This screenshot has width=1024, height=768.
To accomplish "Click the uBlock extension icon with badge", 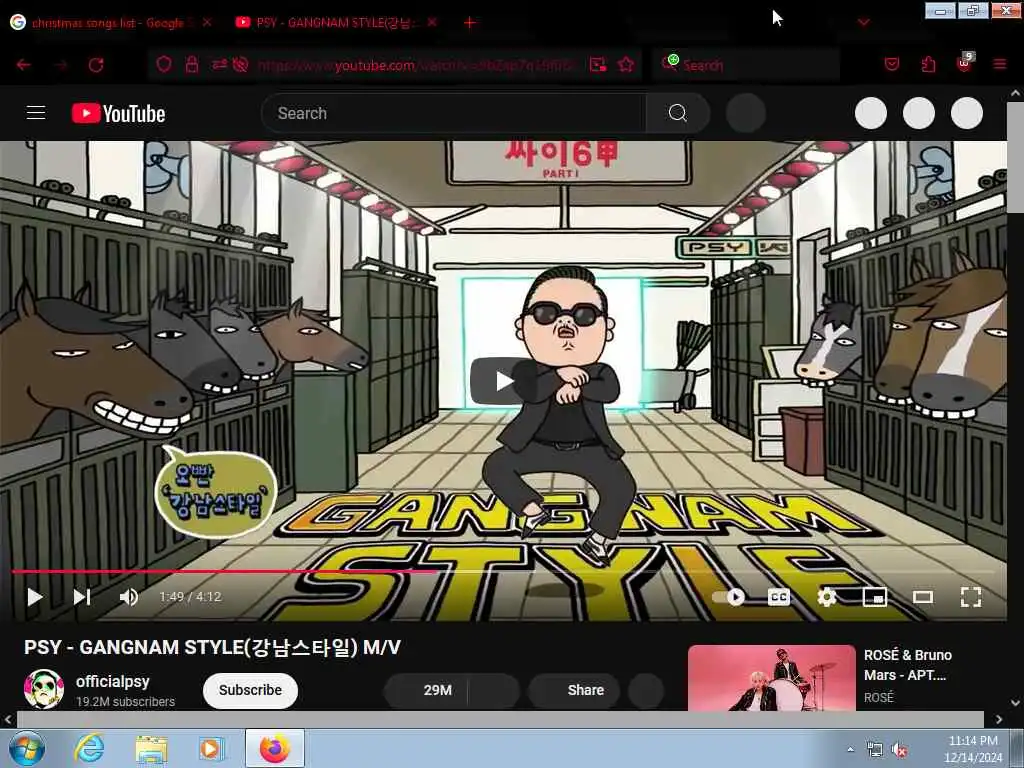I will coord(964,63).
